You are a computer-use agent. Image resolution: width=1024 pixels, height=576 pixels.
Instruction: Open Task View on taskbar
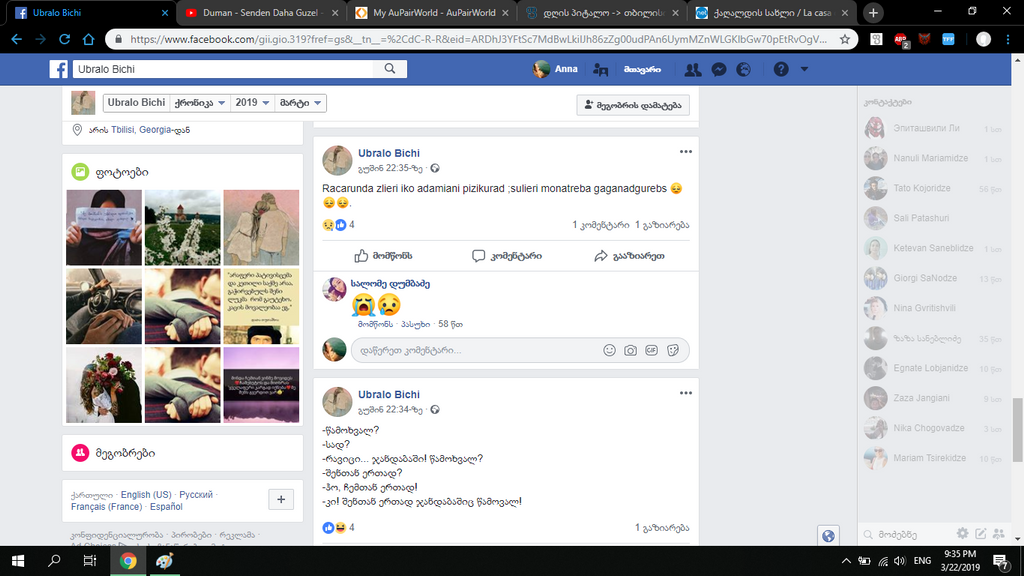(89, 561)
